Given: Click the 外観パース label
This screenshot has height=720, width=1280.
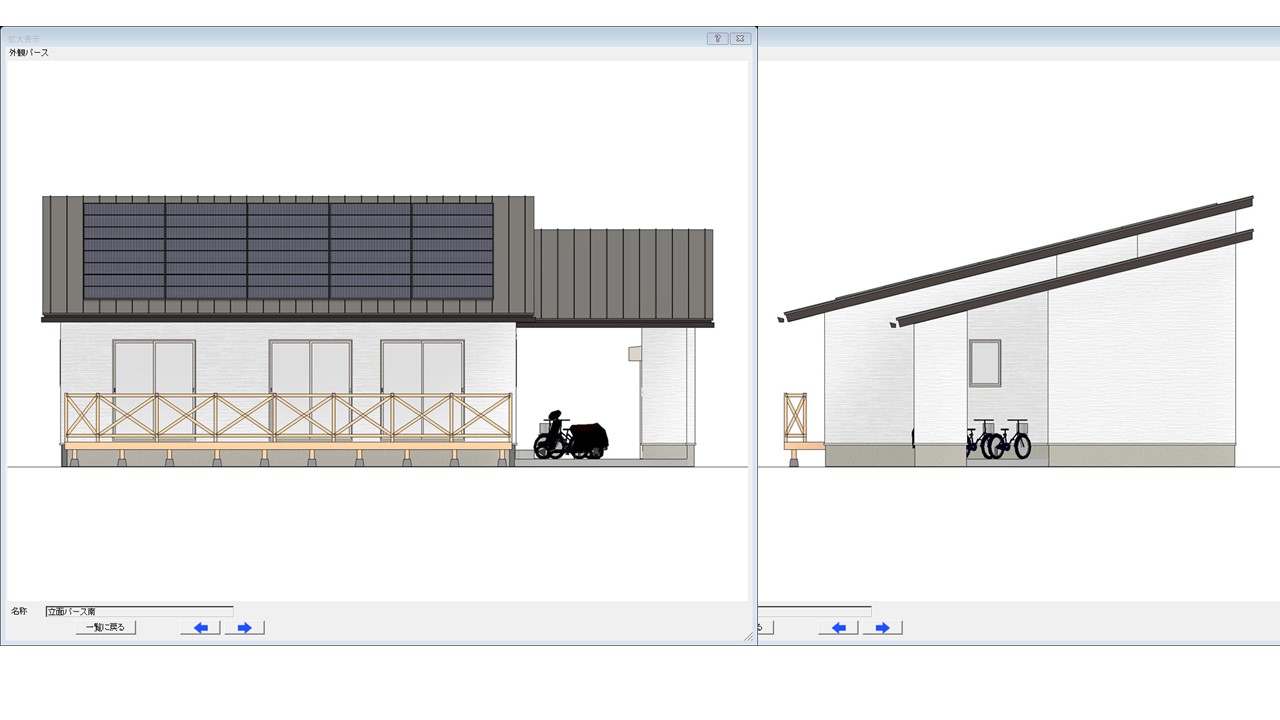Looking at the screenshot, I should (x=29, y=53).
